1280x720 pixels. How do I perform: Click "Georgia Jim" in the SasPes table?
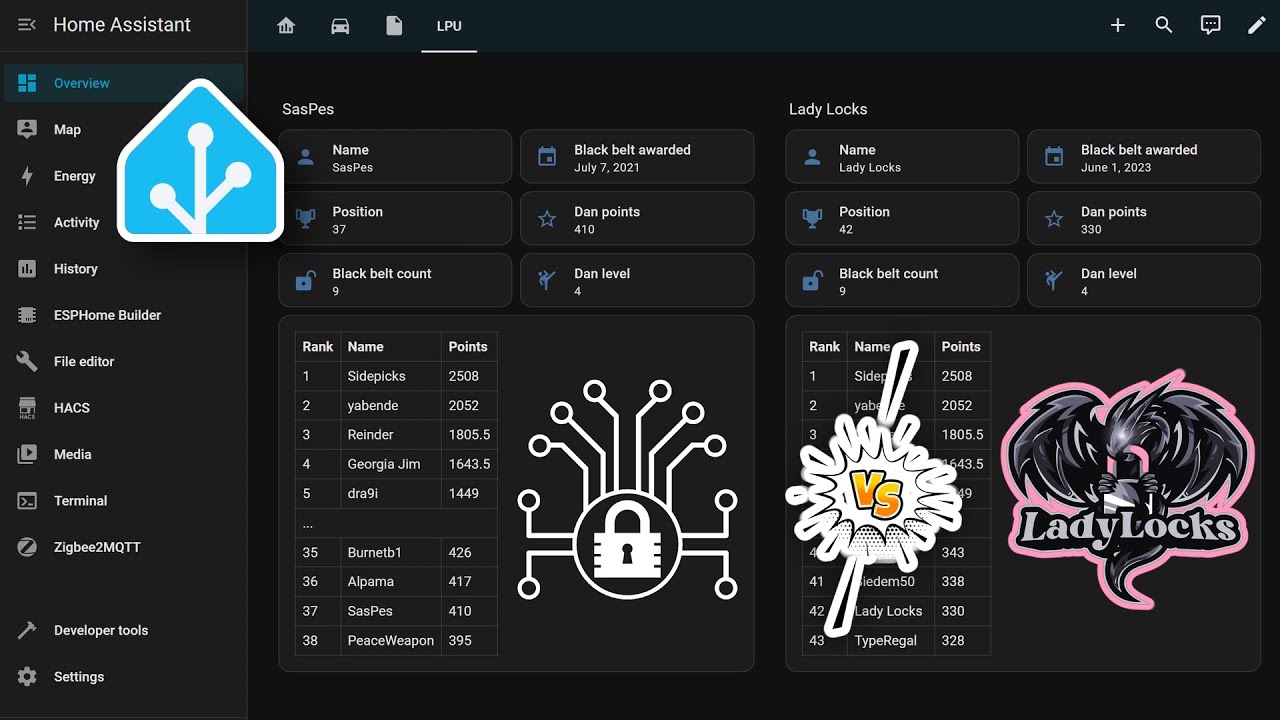pos(384,464)
